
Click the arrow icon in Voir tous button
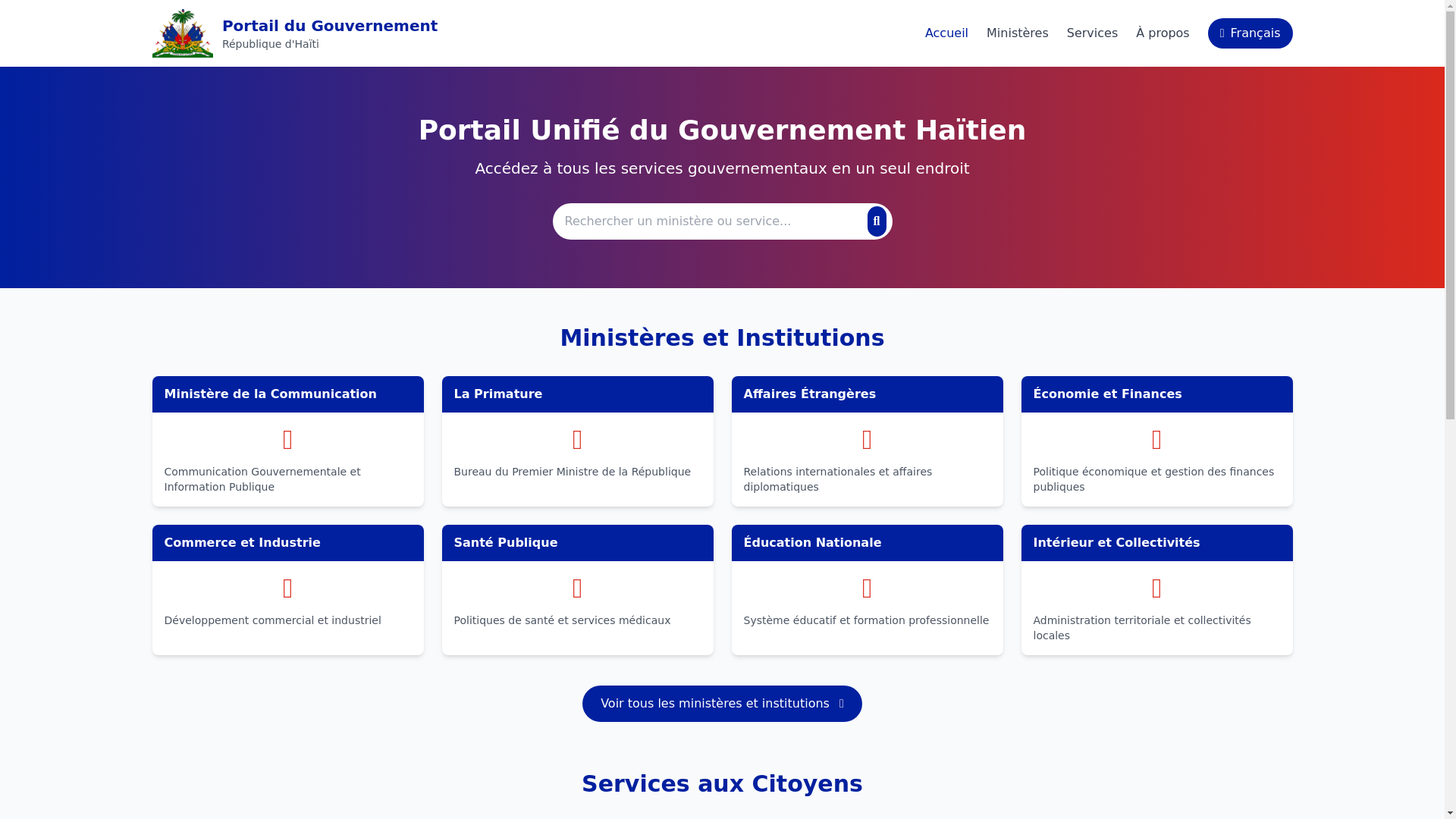point(841,704)
